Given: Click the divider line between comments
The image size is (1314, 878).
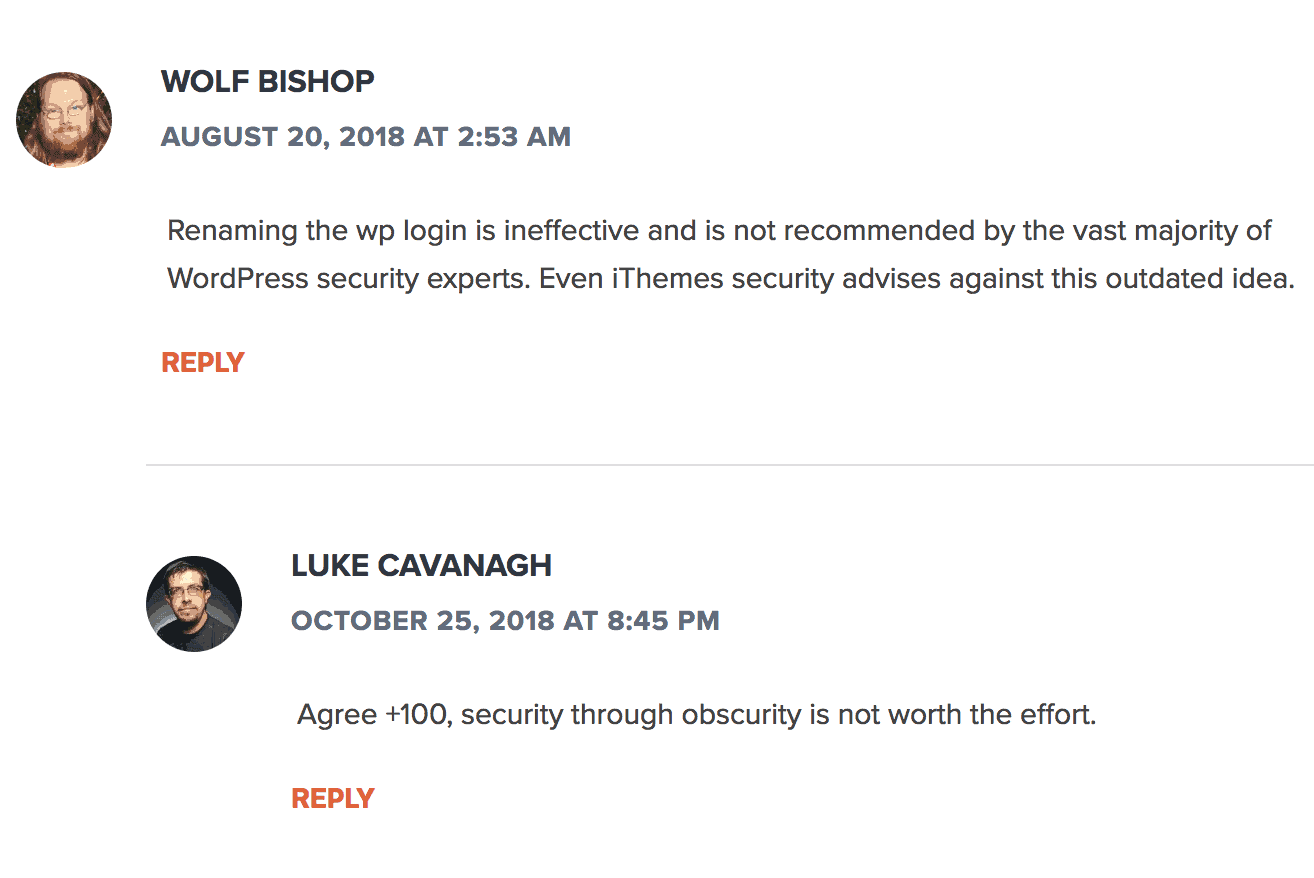Looking at the screenshot, I should pyautogui.click(x=730, y=465).
